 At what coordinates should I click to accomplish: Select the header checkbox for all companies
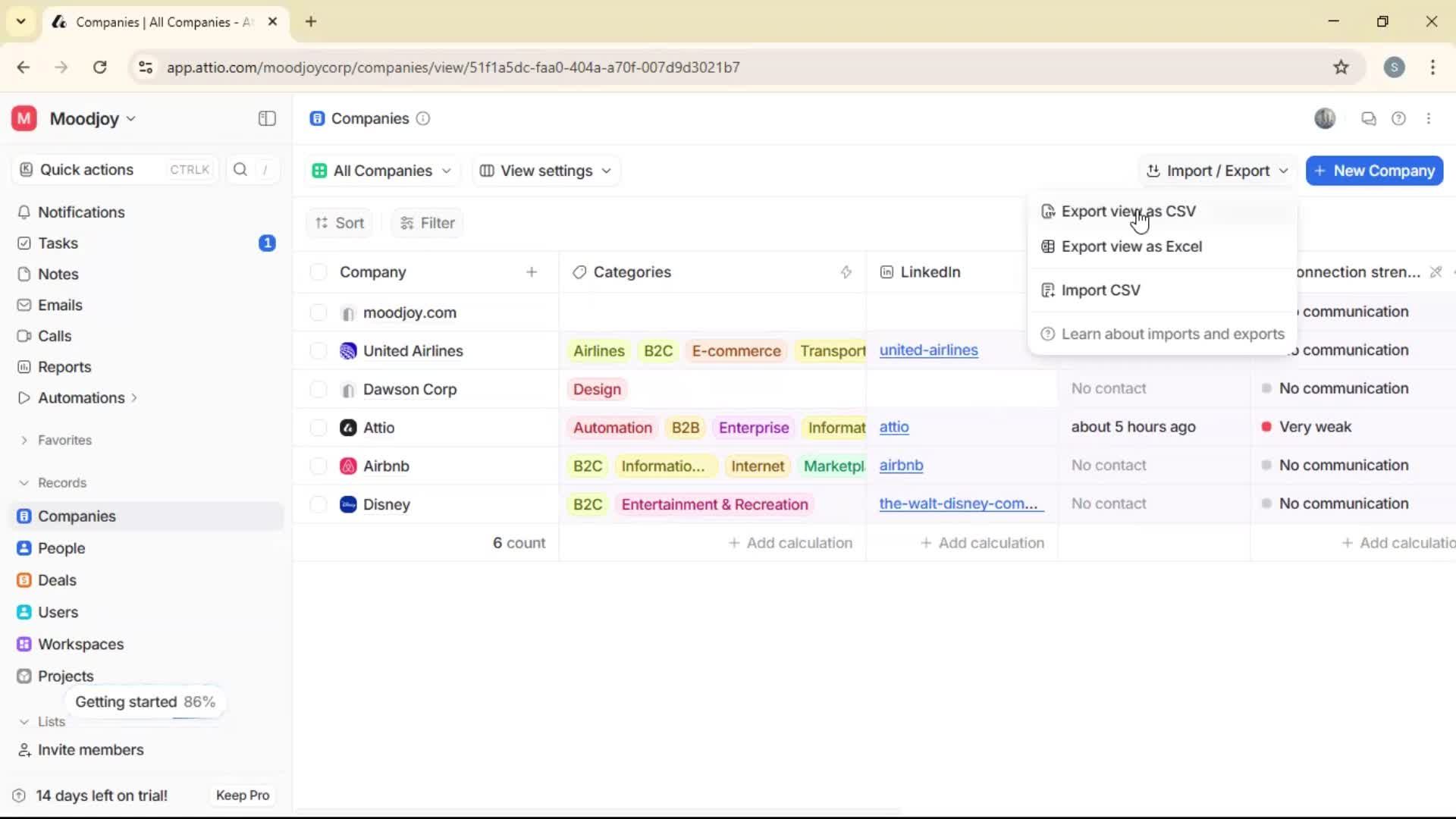click(x=318, y=272)
